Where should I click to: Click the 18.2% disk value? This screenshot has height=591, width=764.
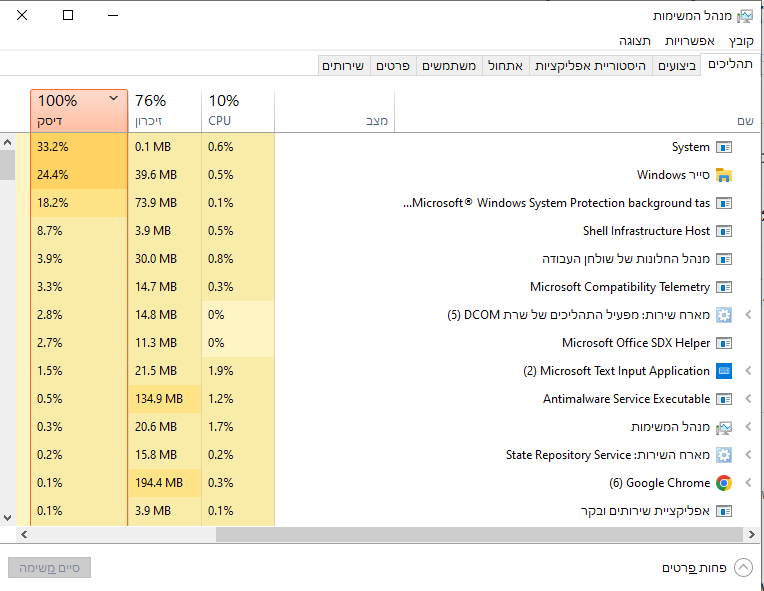pos(53,203)
